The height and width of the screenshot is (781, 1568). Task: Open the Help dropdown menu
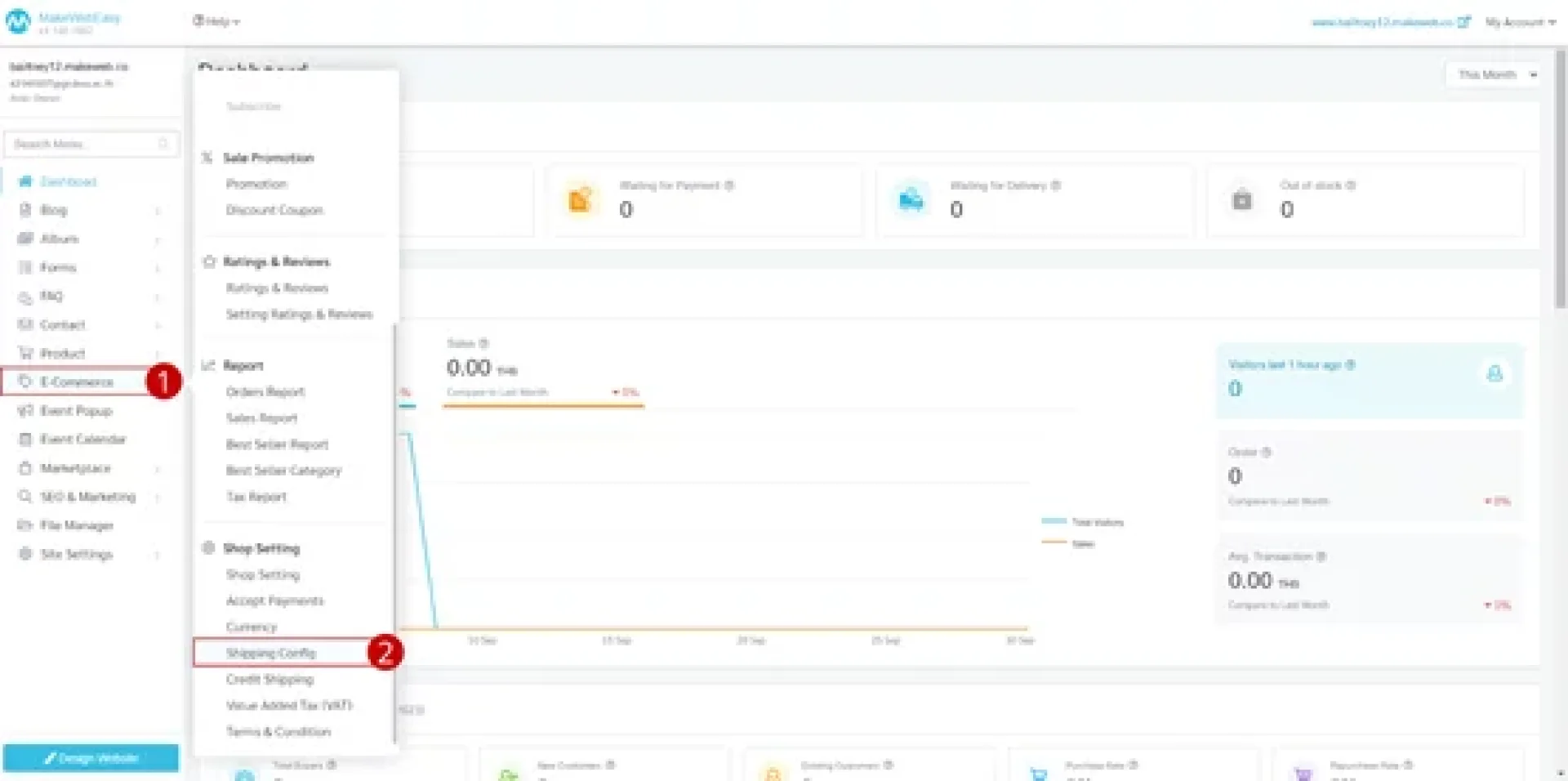[x=216, y=21]
